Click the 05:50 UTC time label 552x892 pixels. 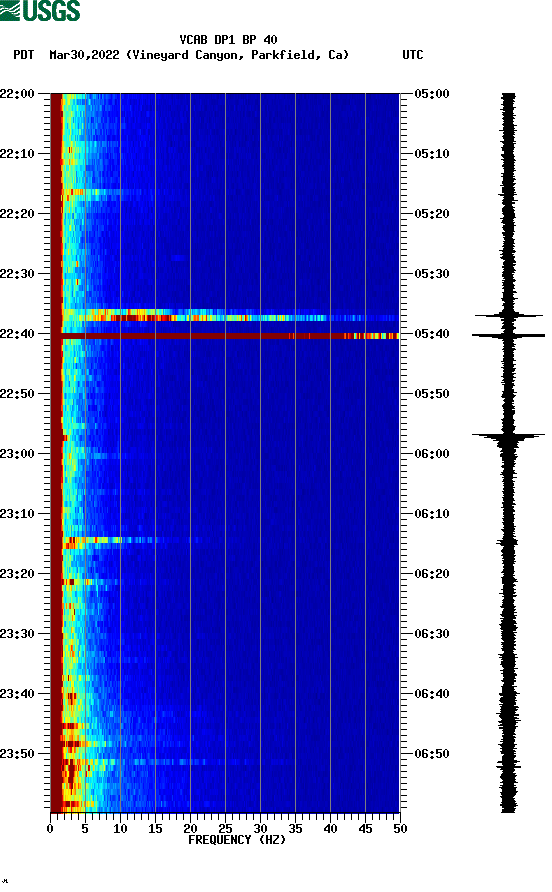point(431,394)
